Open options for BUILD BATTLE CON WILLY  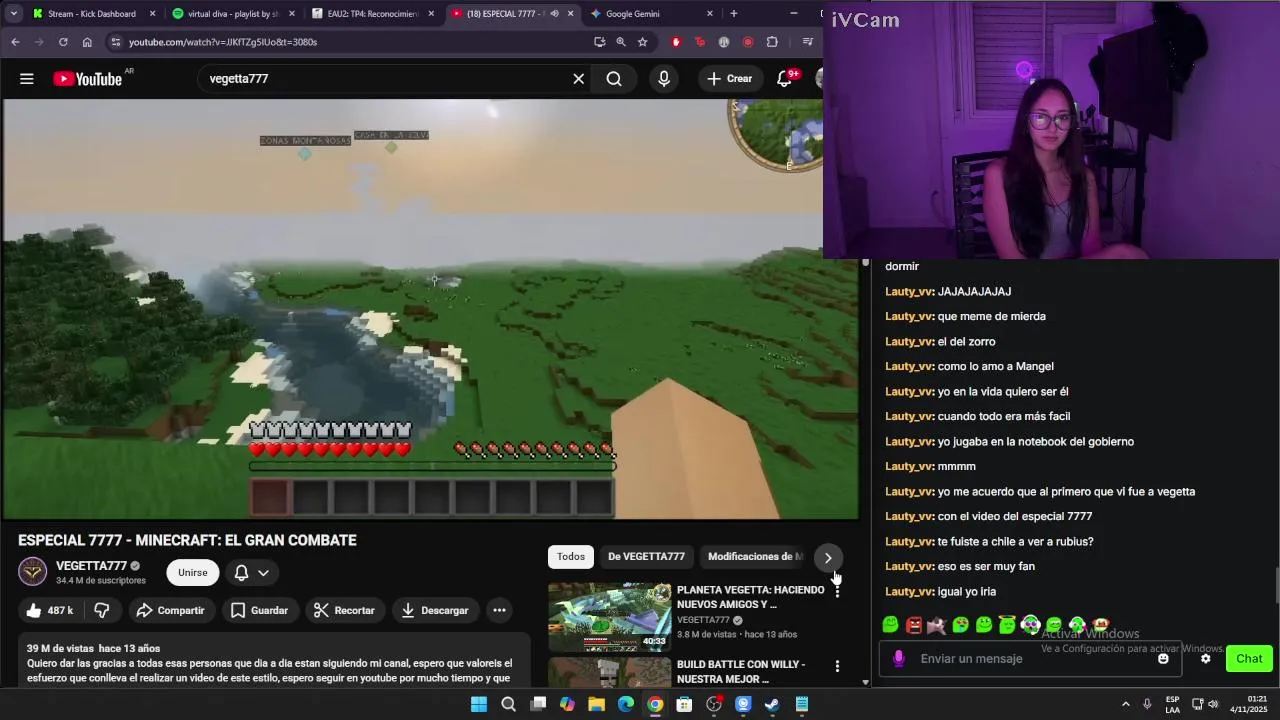click(837, 666)
